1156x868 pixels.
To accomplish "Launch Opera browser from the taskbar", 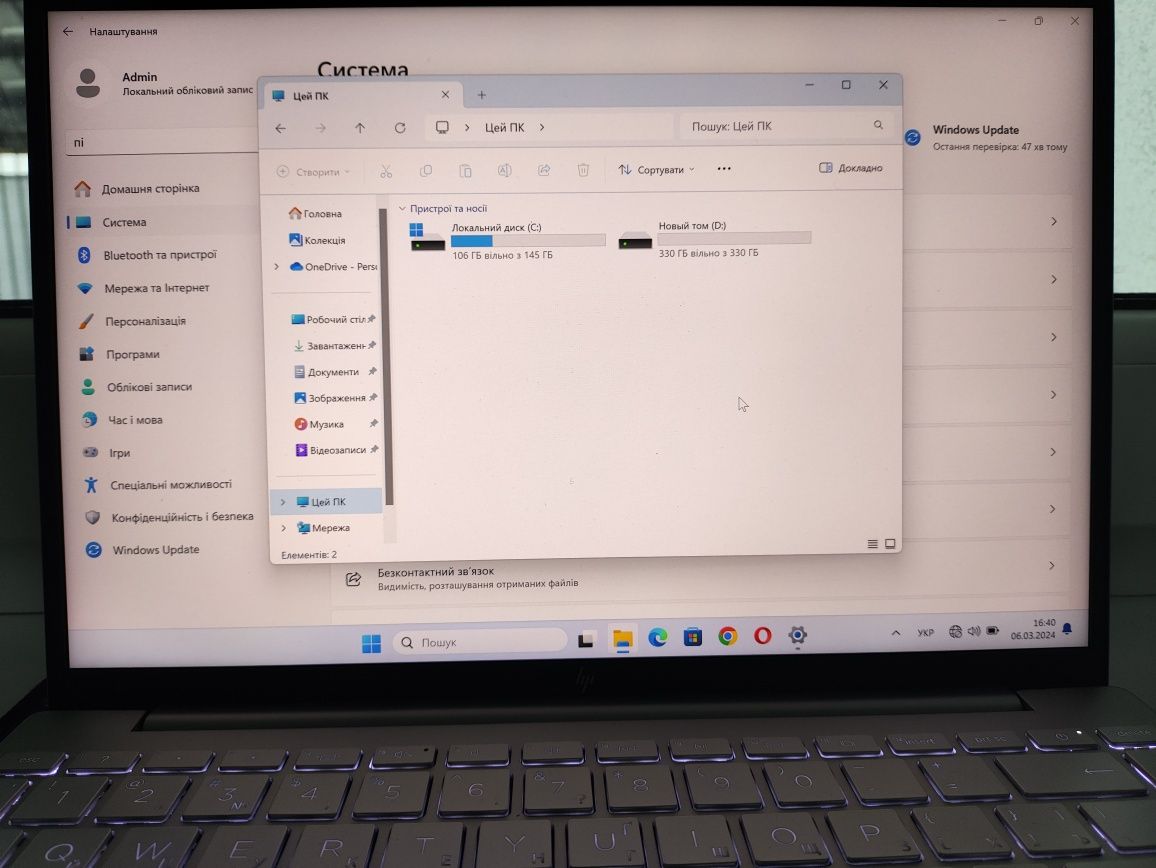I will pyautogui.click(x=762, y=635).
